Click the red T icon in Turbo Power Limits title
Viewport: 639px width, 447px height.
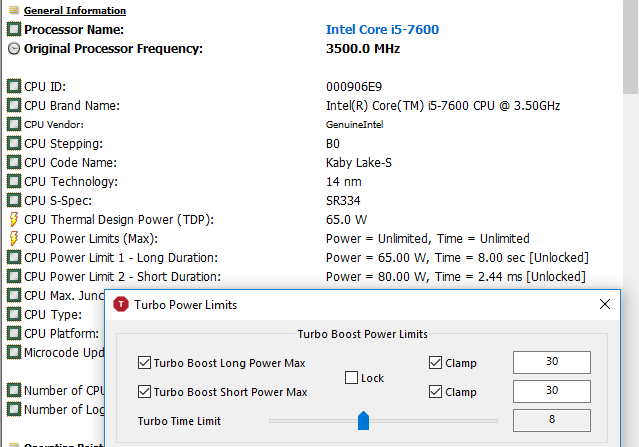coord(121,304)
